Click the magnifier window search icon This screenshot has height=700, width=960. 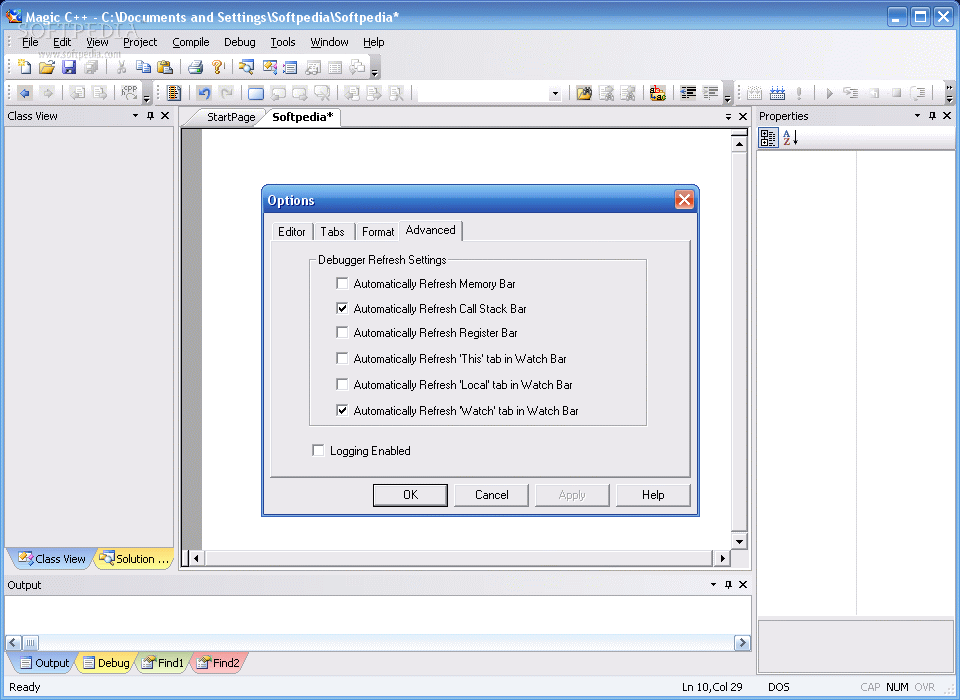click(x=246, y=67)
